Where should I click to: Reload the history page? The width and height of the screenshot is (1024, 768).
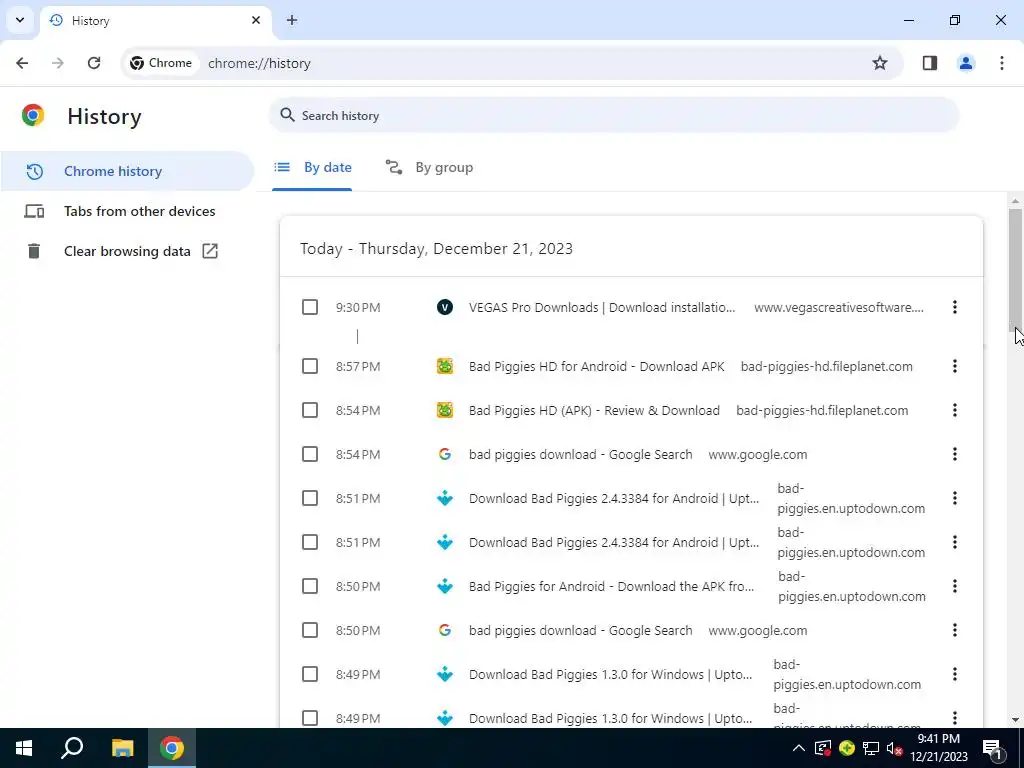pos(94,63)
